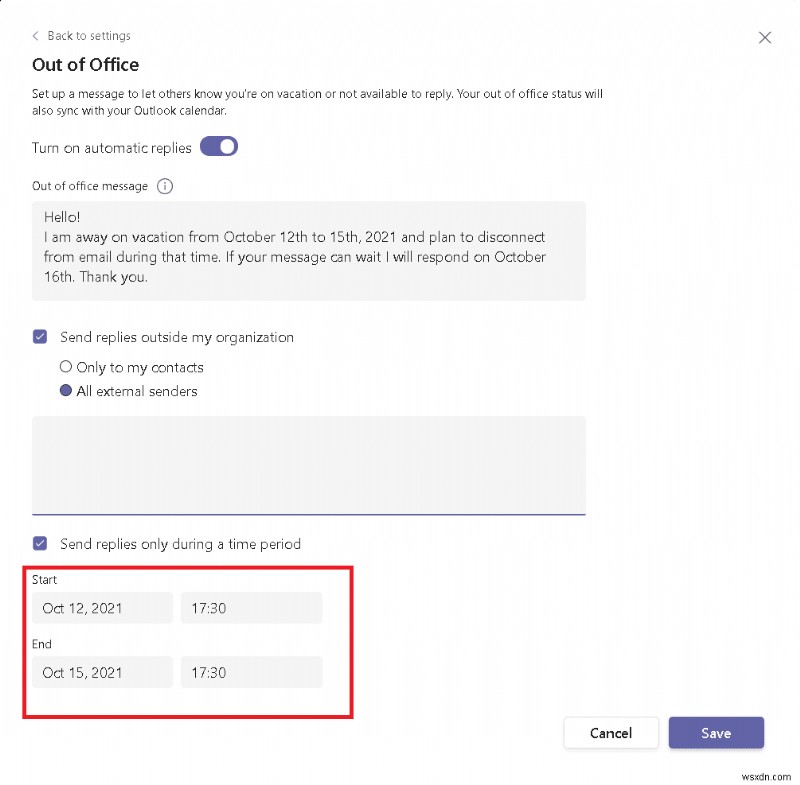Close the Out of Office dialog

point(765,38)
